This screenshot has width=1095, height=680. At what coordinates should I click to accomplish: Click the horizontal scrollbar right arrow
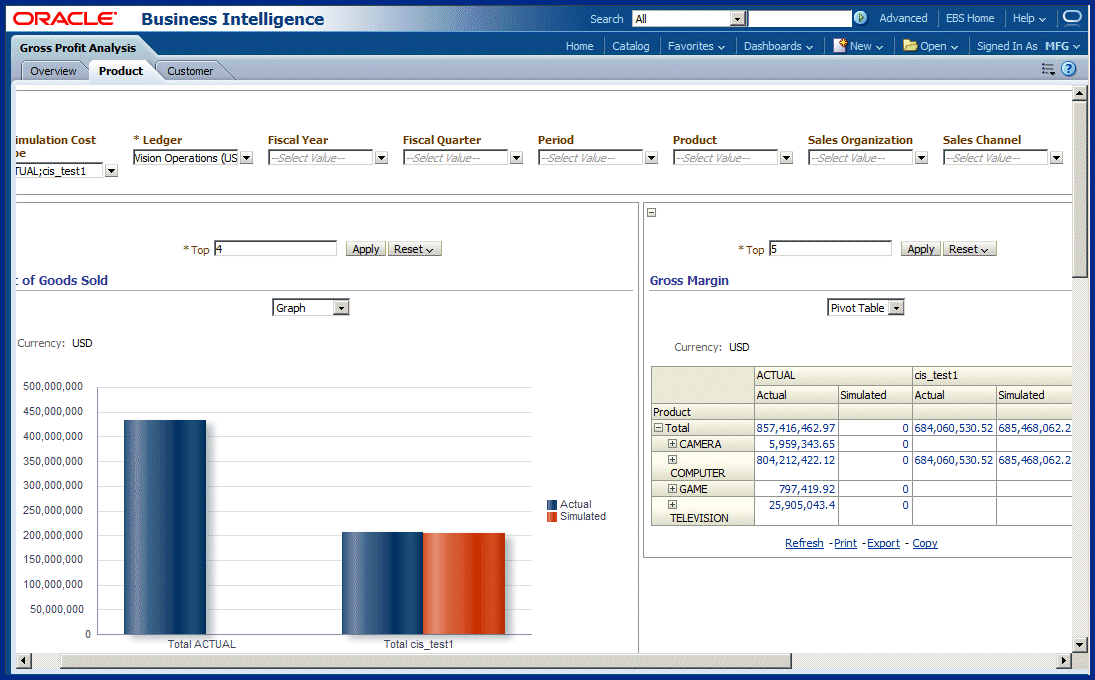1064,660
